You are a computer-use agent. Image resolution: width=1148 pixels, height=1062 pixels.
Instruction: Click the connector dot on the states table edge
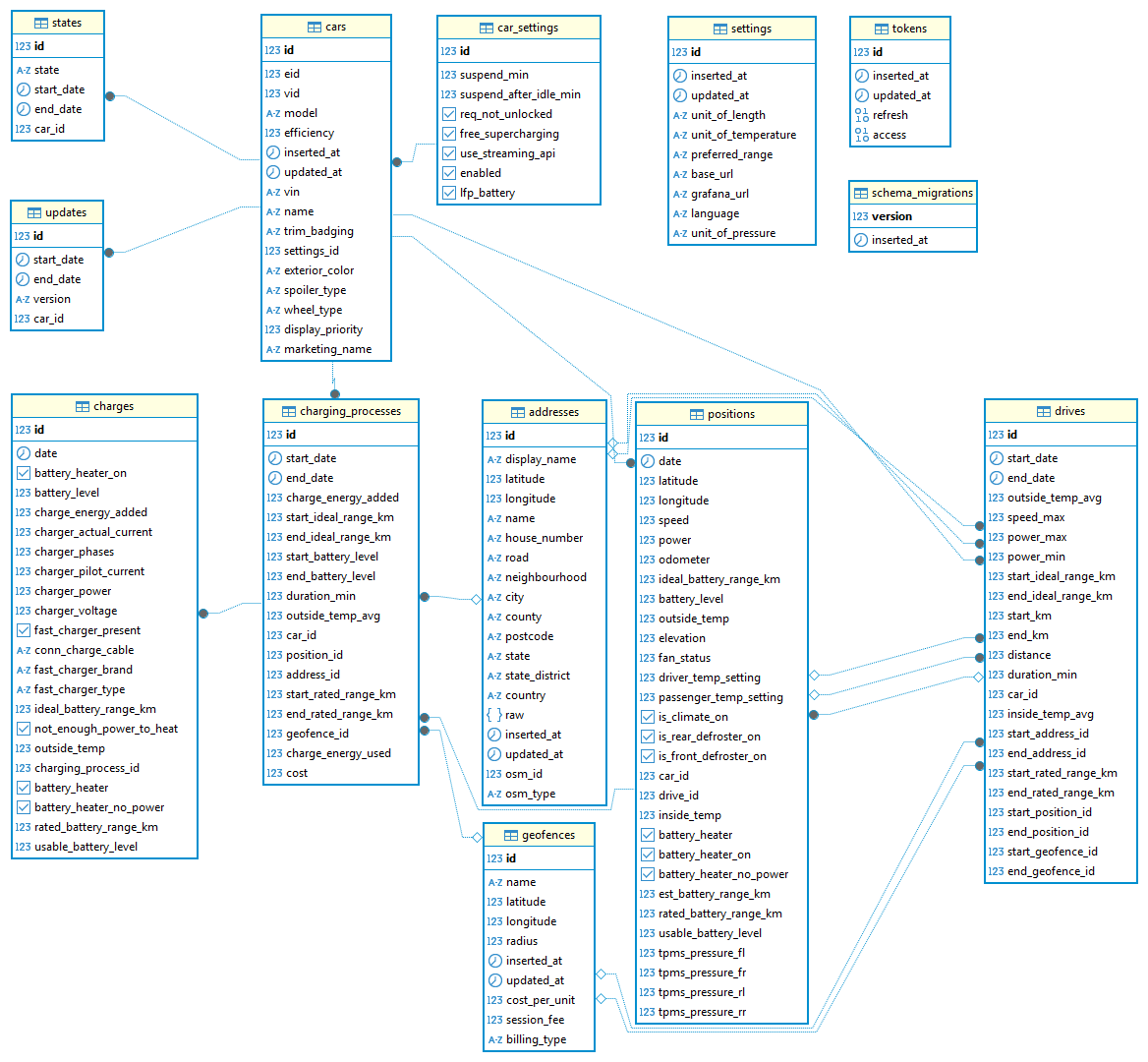pyautogui.click(x=110, y=96)
